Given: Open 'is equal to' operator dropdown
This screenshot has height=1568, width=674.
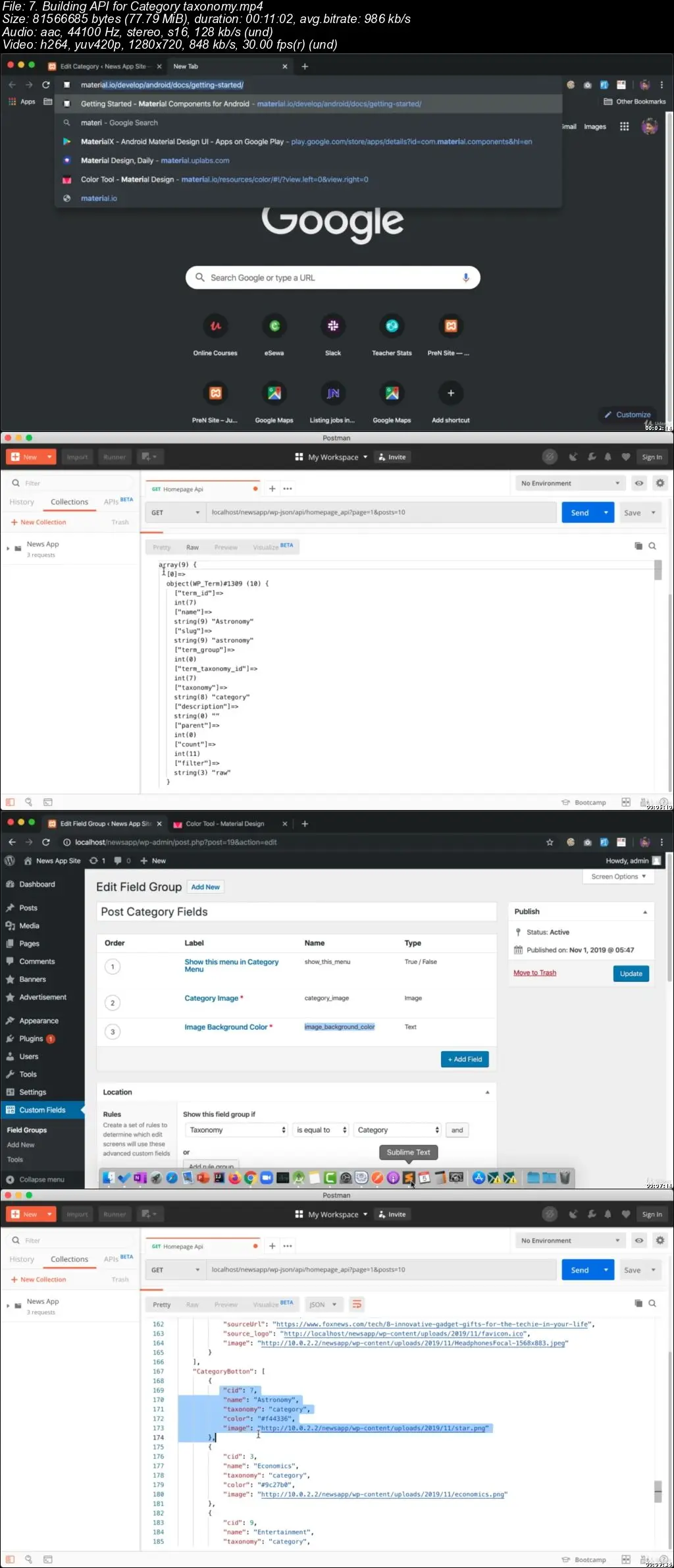Looking at the screenshot, I should (x=321, y=1130).
